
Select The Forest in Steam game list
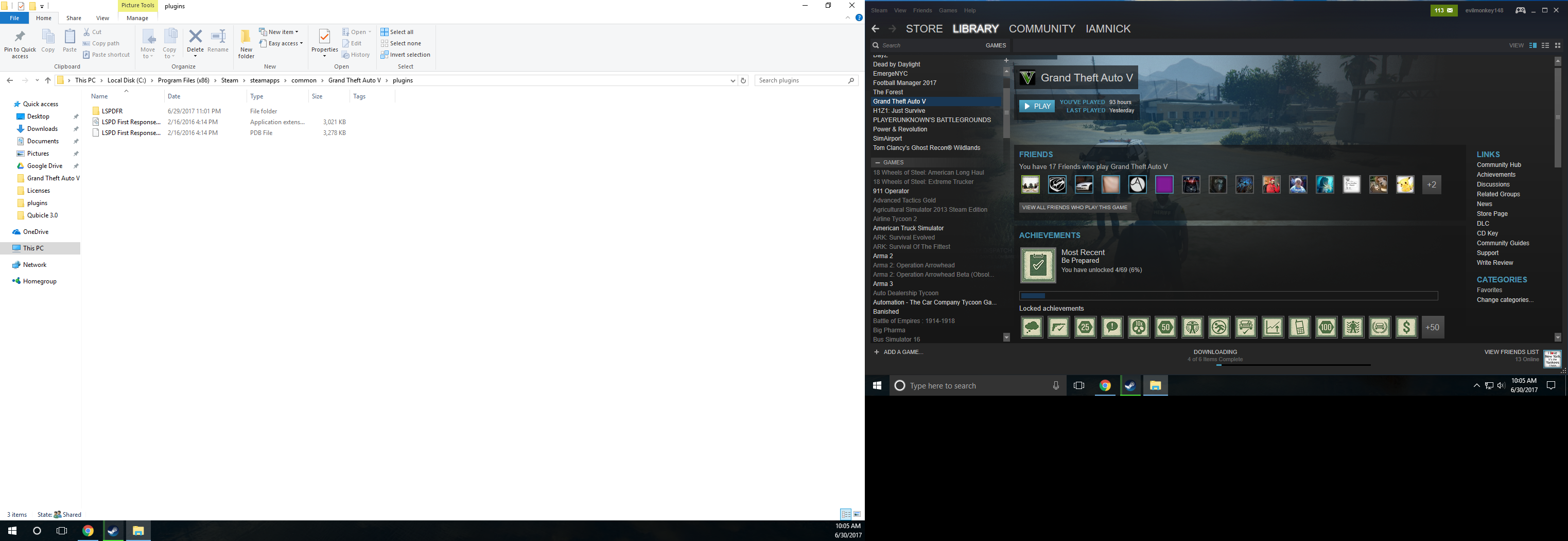(x=887, y=92)
